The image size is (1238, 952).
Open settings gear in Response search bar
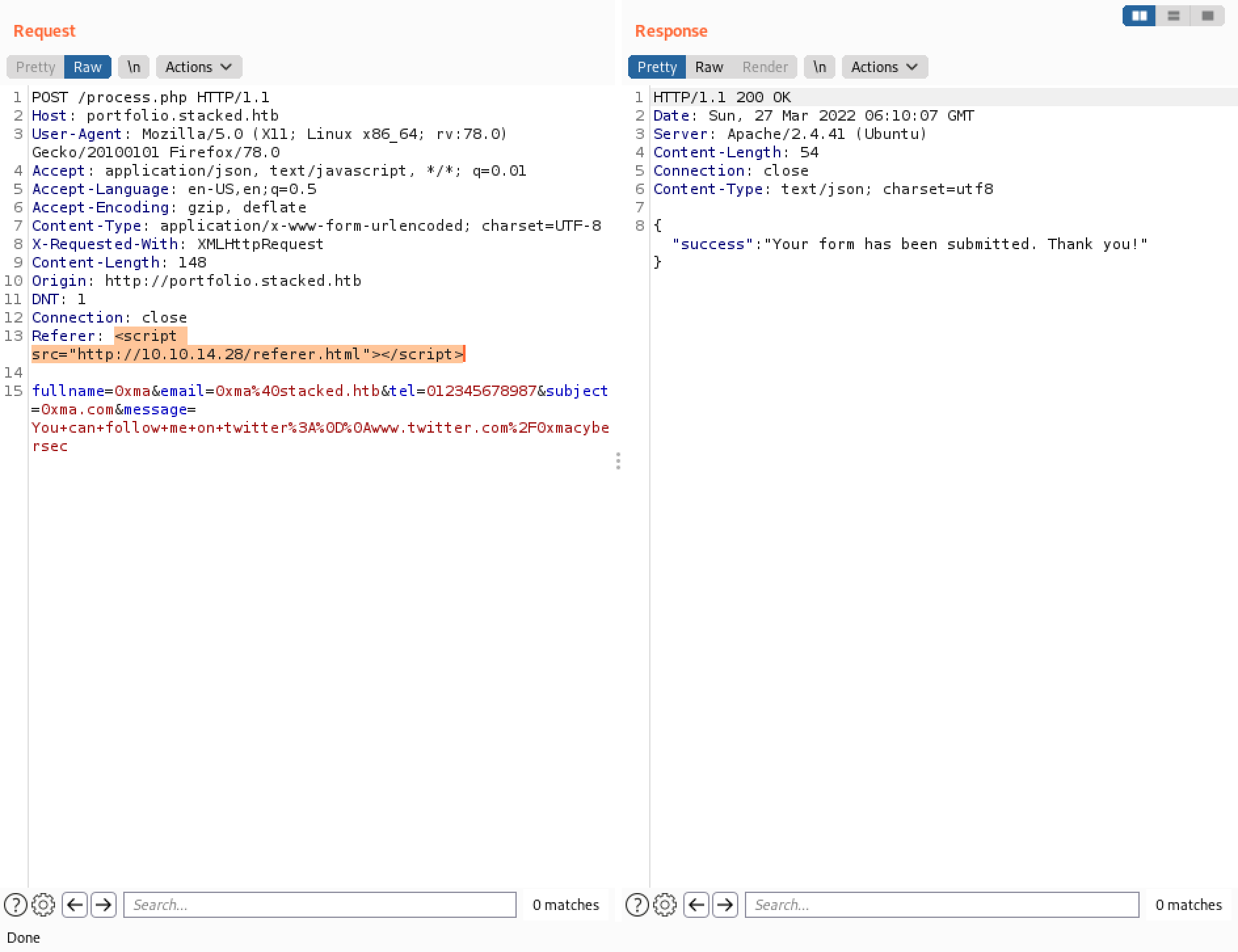665,905
